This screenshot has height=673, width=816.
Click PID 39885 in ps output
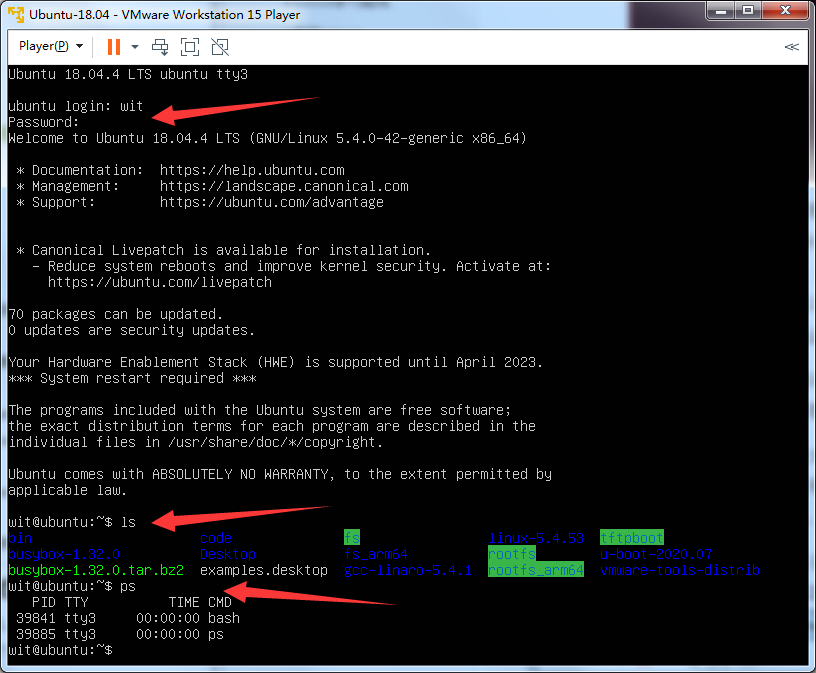click(36, 634)
